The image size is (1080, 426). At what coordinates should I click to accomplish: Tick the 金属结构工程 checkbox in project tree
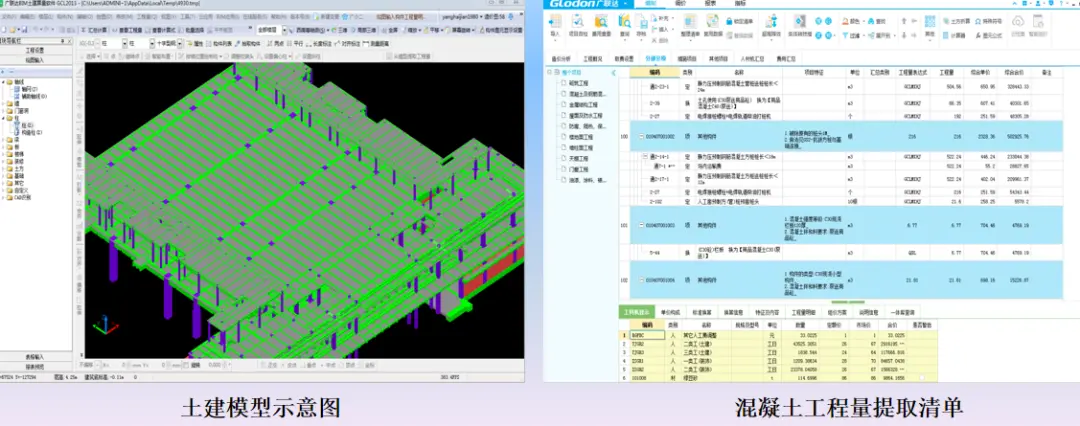click(563, 104)
